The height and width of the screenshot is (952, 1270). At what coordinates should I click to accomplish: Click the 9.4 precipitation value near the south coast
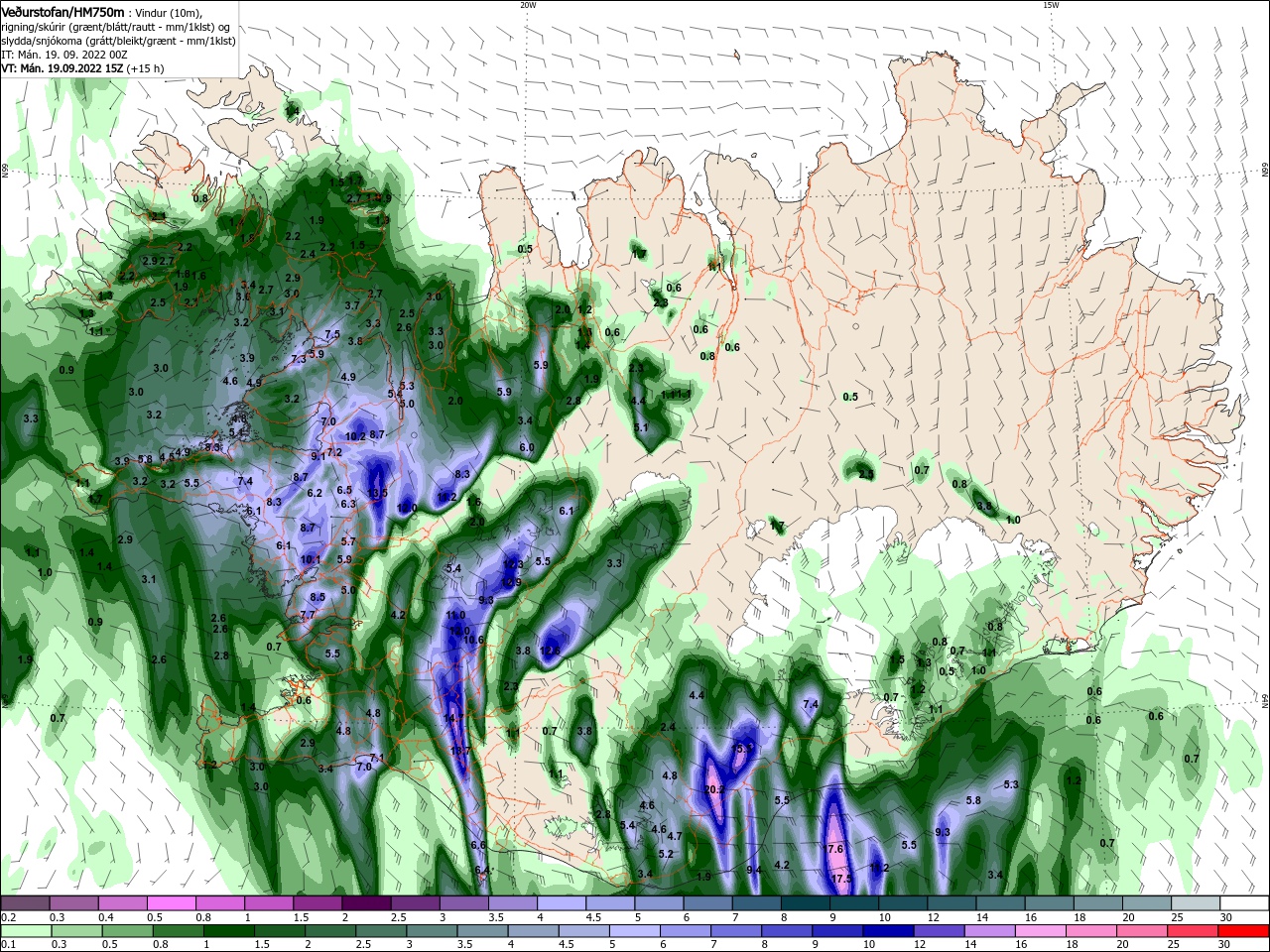753,870
